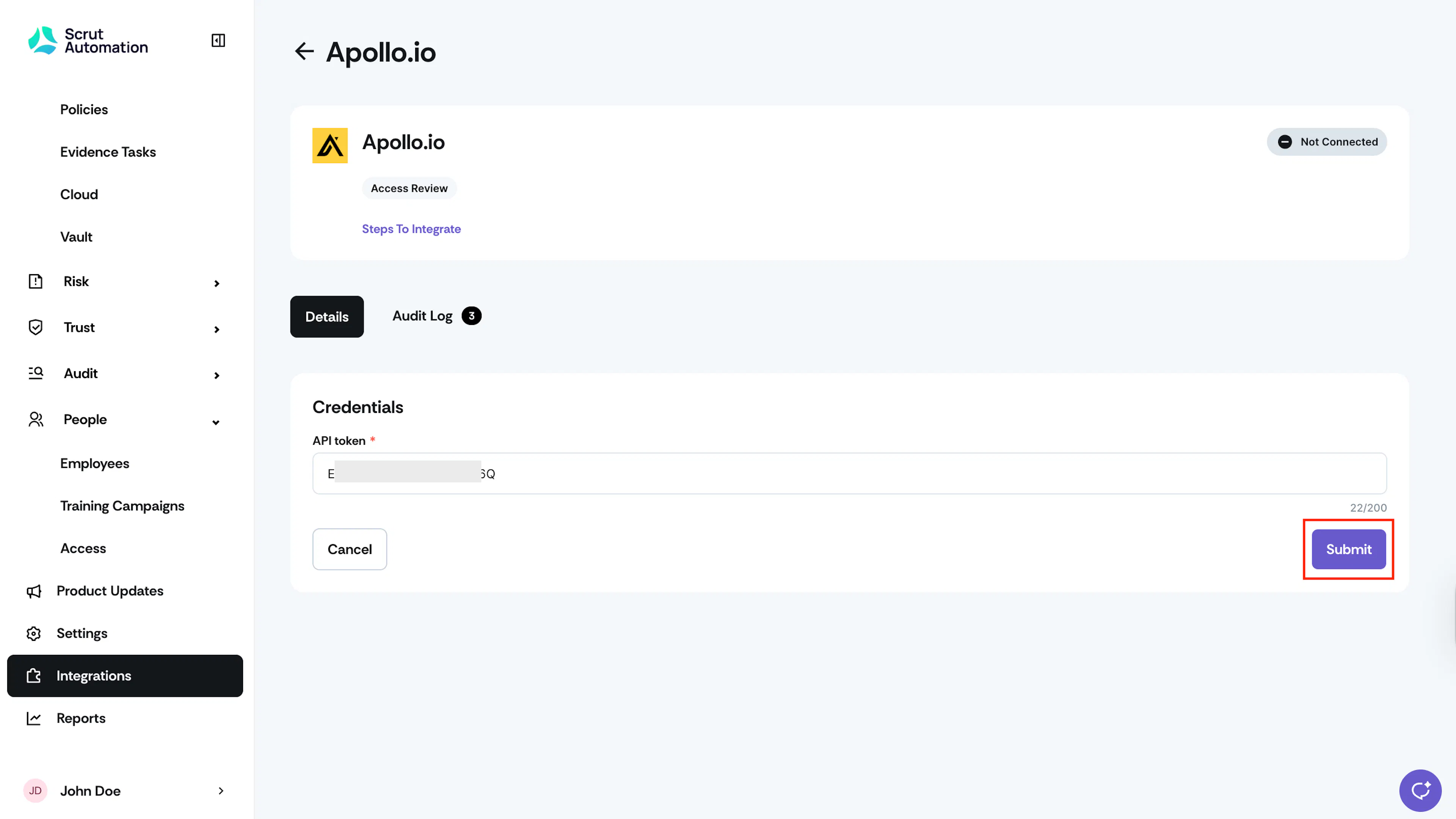Viewport: 1456px width, 819px height.
Task: Collapse the People section chevron
Action: tap(216, 422)
